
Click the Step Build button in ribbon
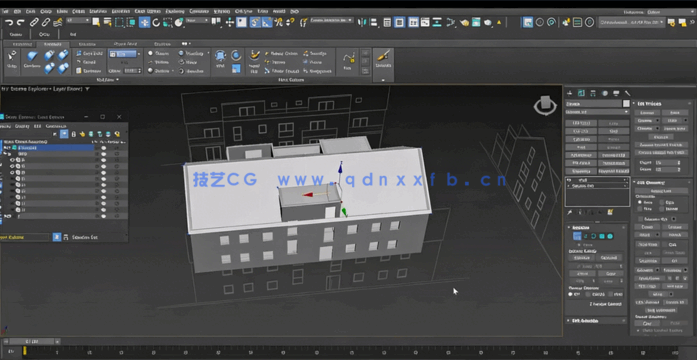(89, 53)
